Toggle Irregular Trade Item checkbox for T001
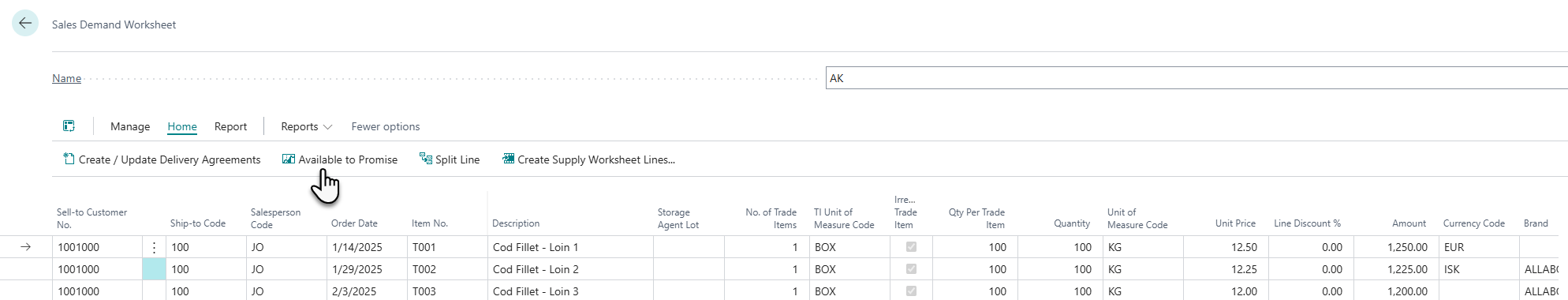The height and width of the screenshot is (300, 1568). coord(911,247)
